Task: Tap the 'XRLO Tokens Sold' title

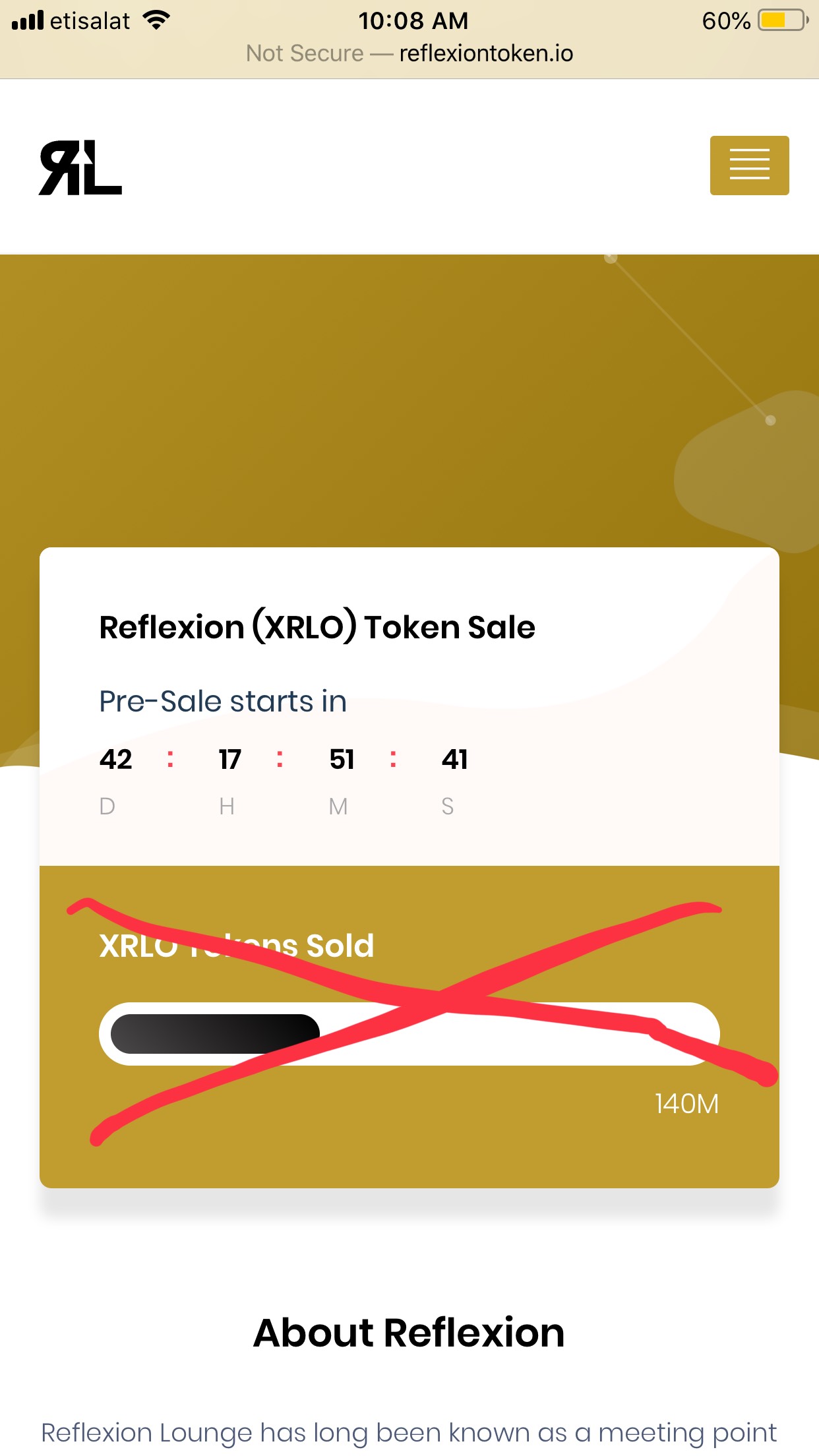Action: [x=237, y=946]
